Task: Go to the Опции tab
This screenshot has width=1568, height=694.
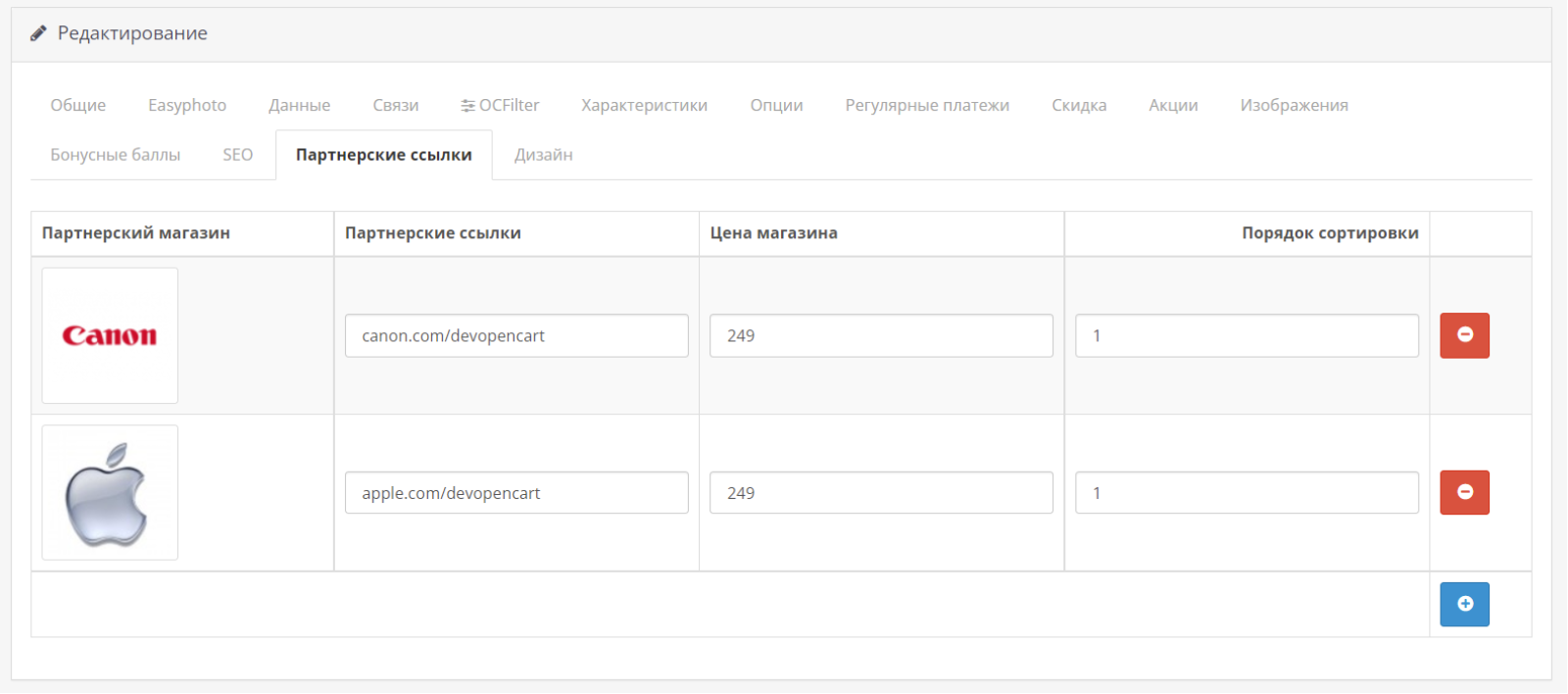Action: (777, 105)
